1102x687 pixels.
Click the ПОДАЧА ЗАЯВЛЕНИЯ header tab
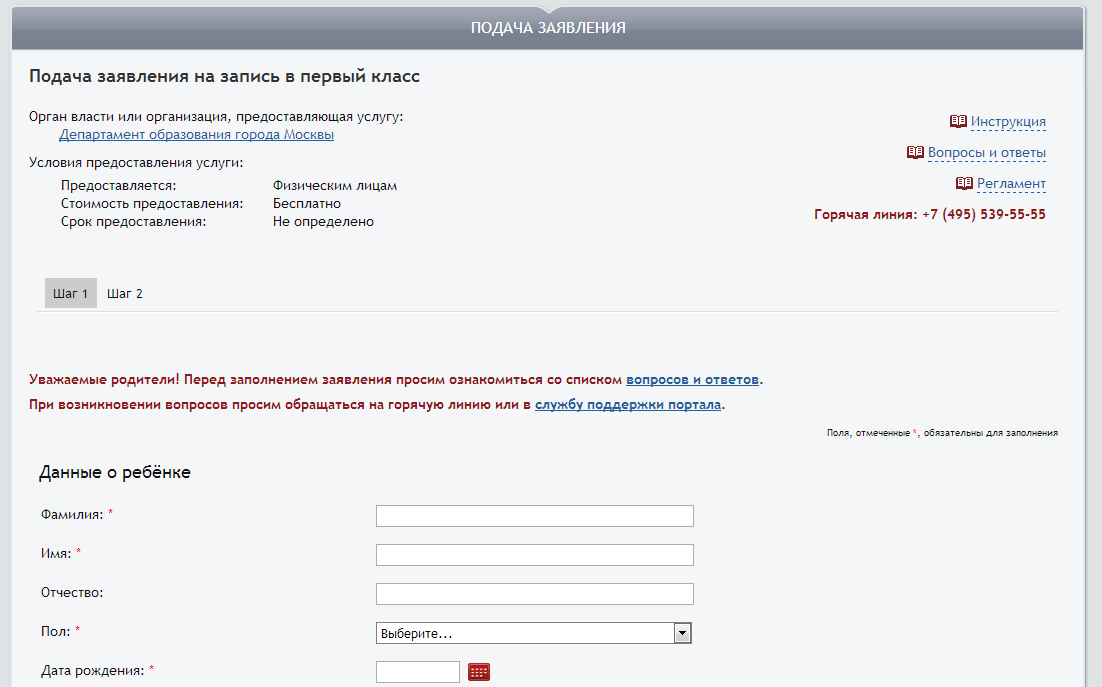(548, 28)
